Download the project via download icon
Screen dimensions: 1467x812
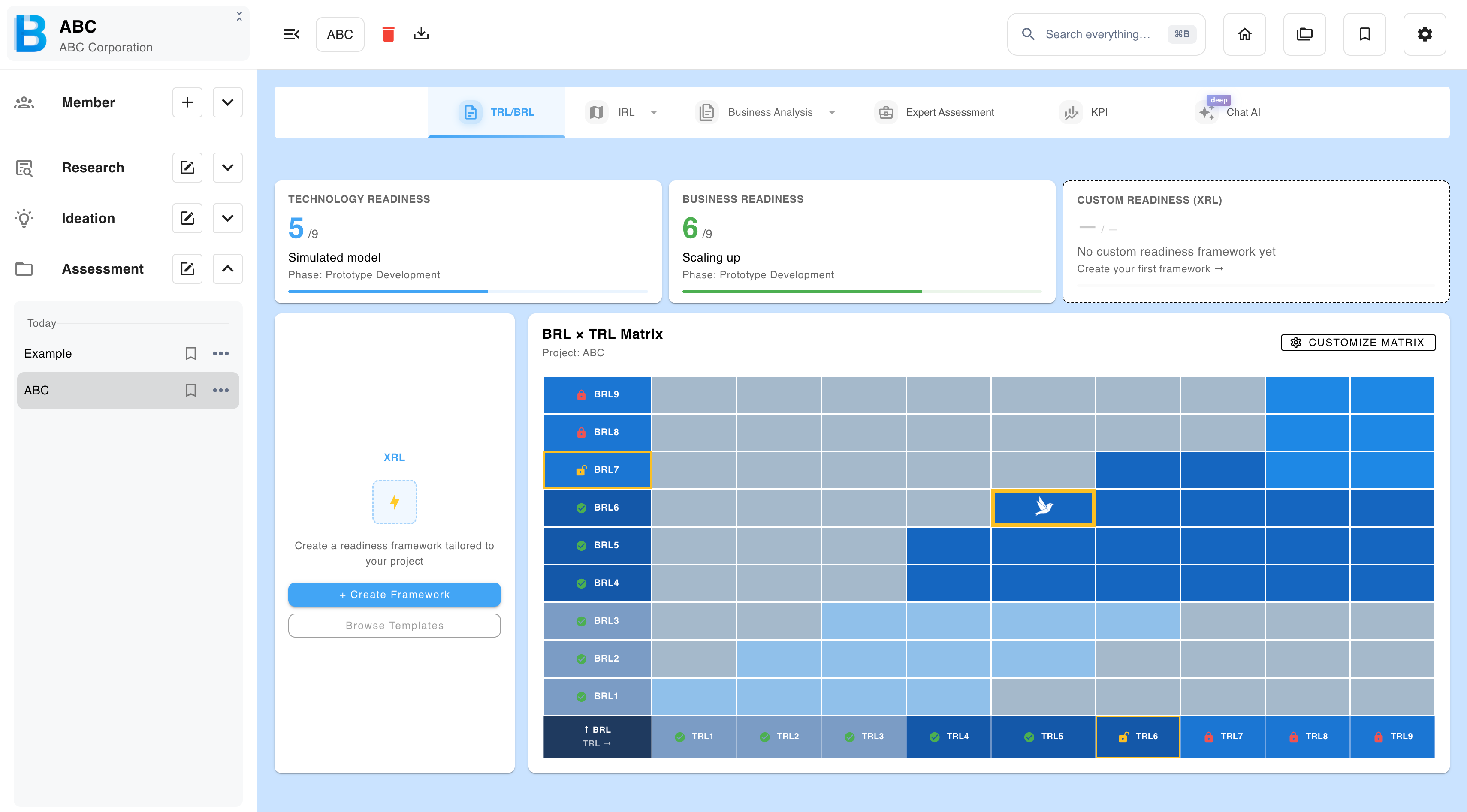coord(421,33)
